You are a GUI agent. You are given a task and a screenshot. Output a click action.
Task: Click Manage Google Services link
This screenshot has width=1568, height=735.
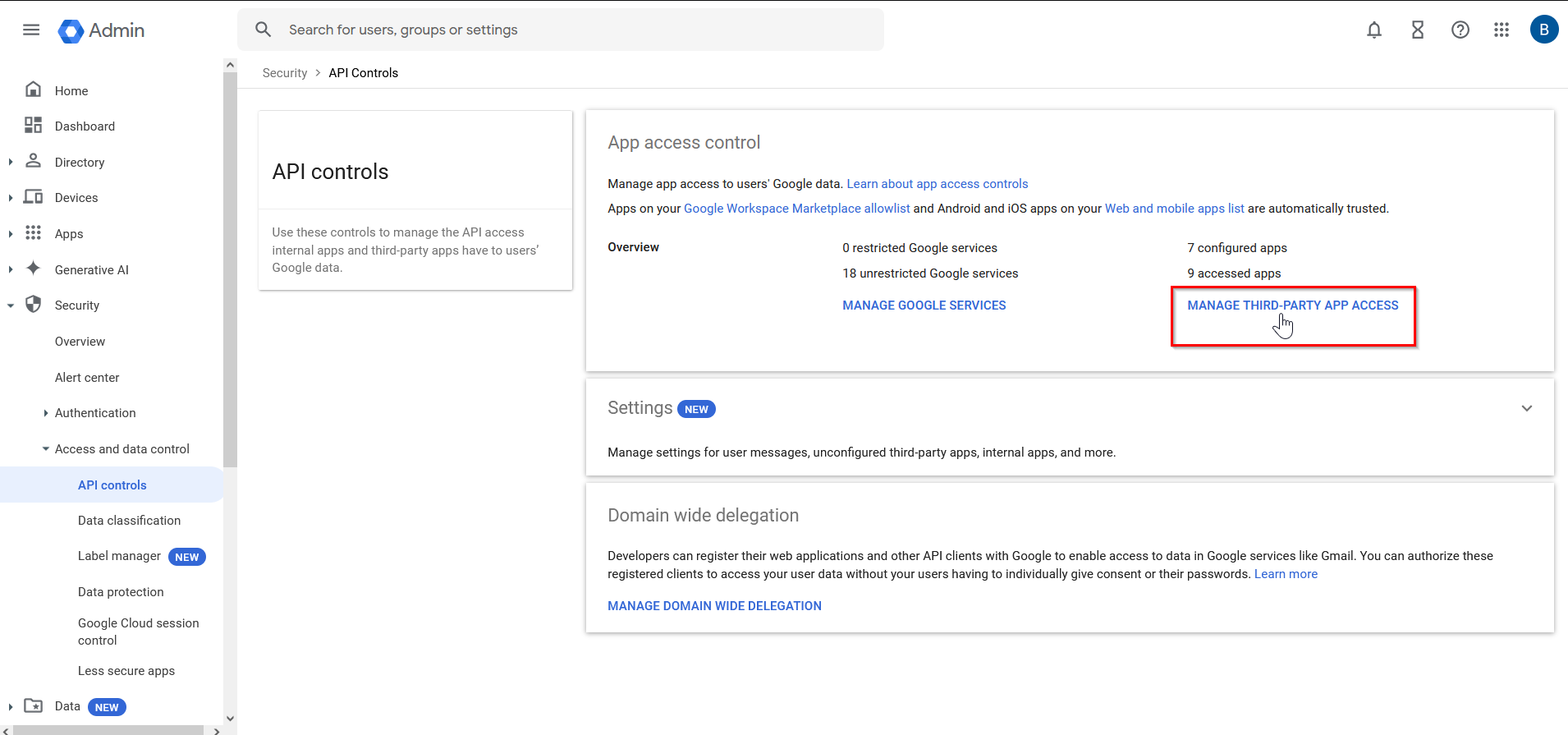(x=924, y=305)
